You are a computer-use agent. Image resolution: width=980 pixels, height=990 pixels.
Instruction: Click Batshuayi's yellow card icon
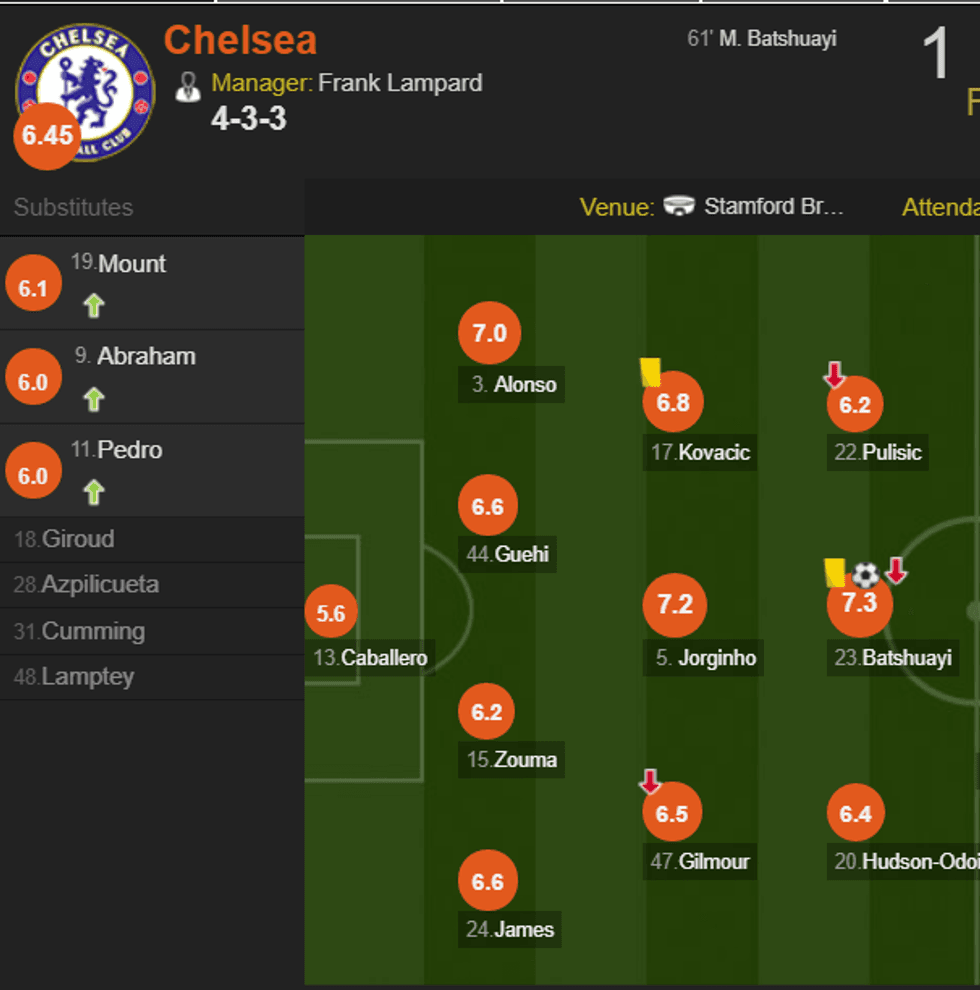[835, 573]
